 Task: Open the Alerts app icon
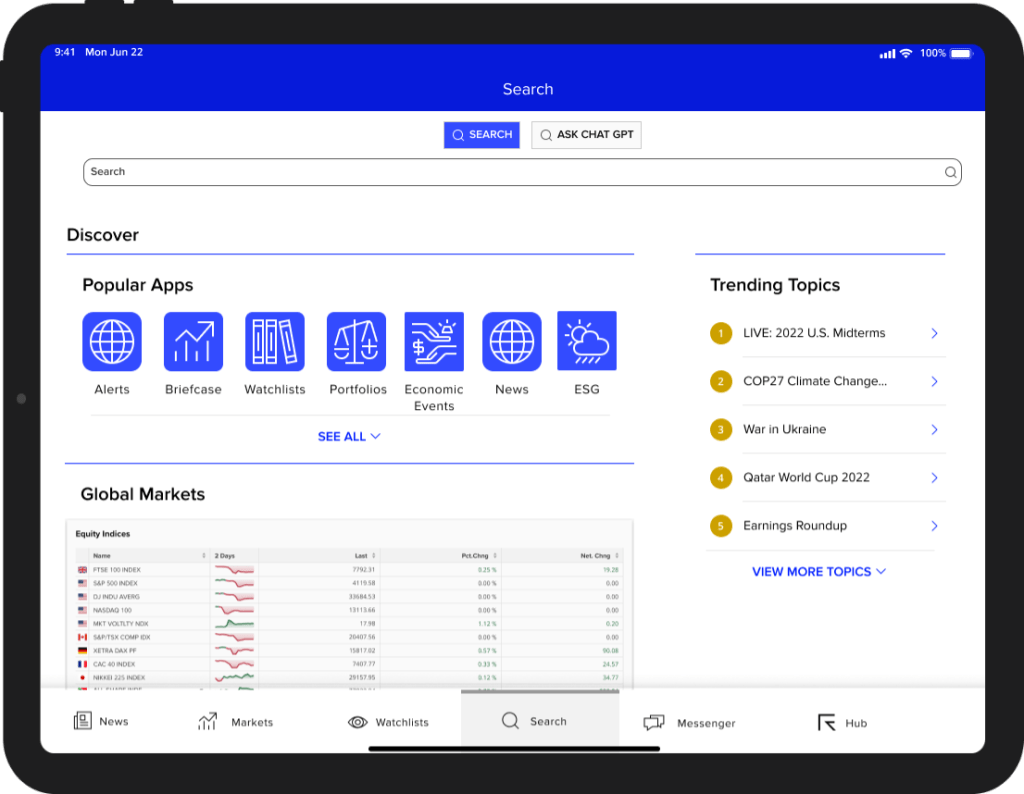[111, 341]
